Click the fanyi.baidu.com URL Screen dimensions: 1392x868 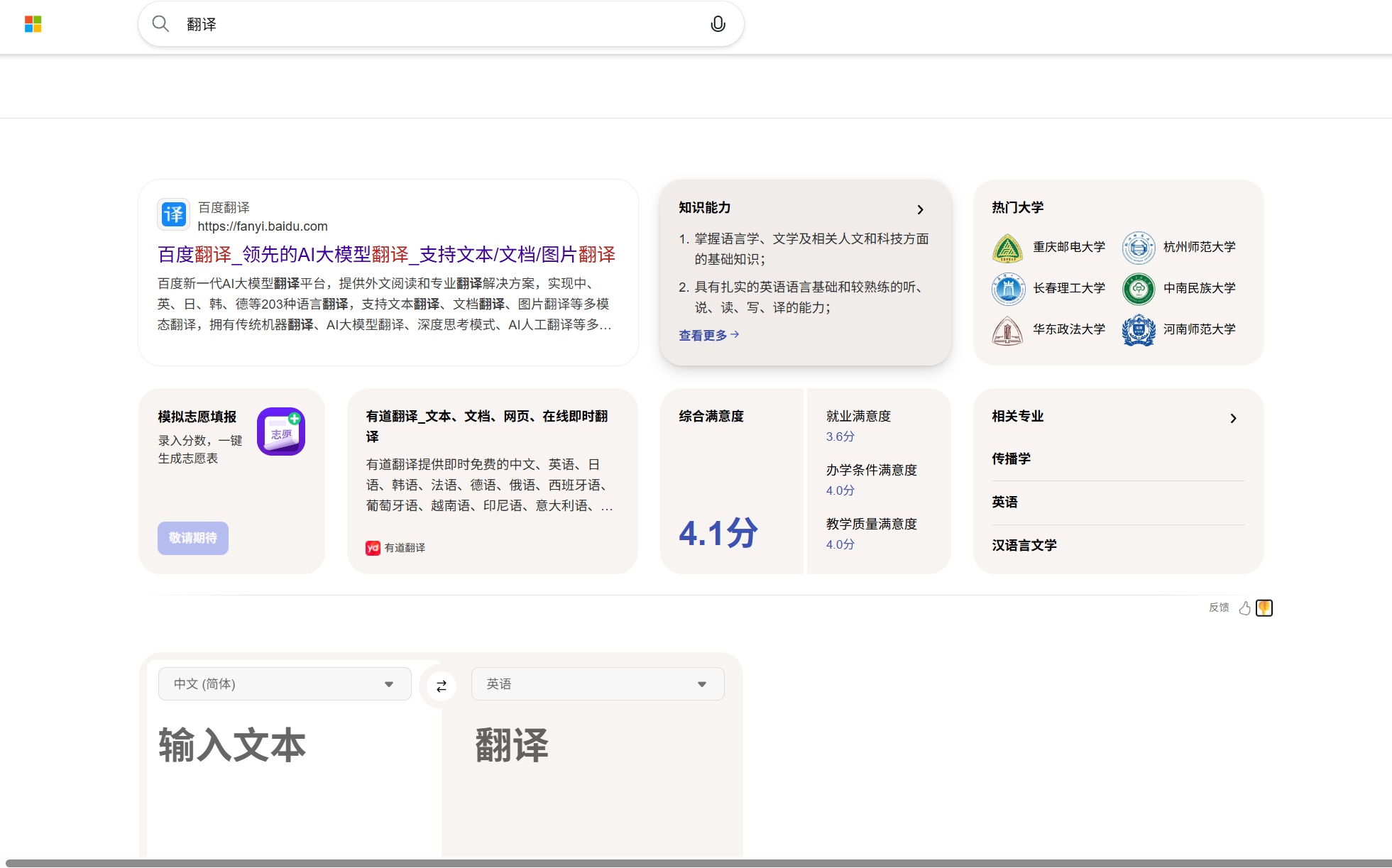point(263,226)
